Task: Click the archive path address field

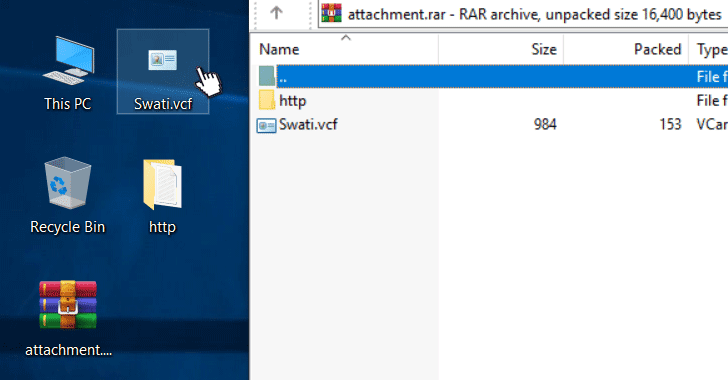Action: tap(523, 14)
